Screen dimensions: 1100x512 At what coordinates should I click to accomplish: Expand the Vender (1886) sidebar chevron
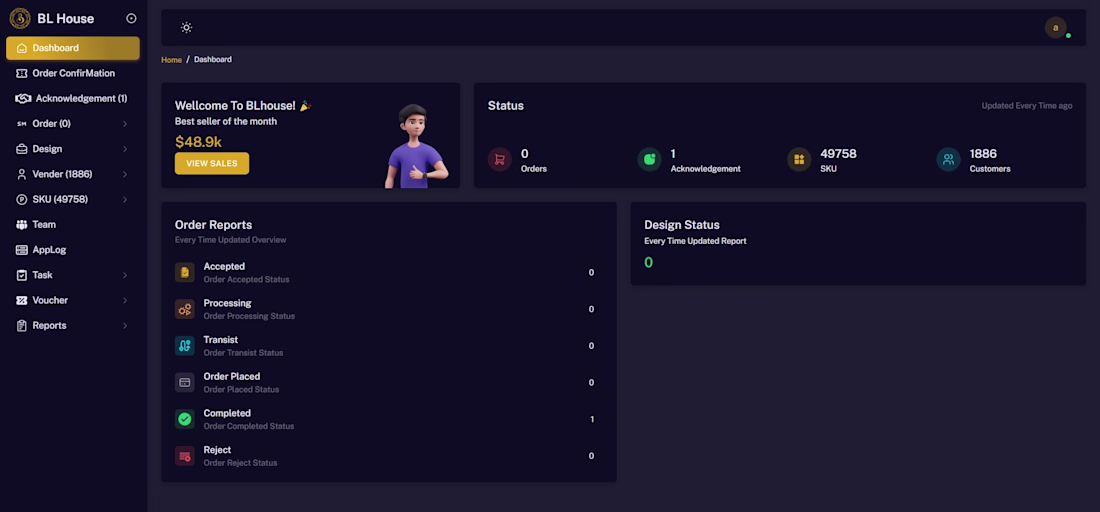click(125, 174)
